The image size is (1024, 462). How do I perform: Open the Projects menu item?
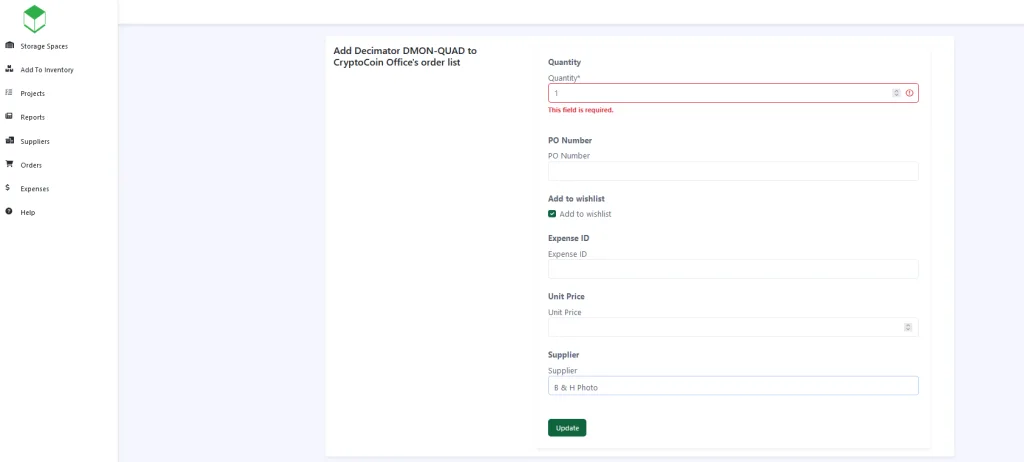coord(33,93)
